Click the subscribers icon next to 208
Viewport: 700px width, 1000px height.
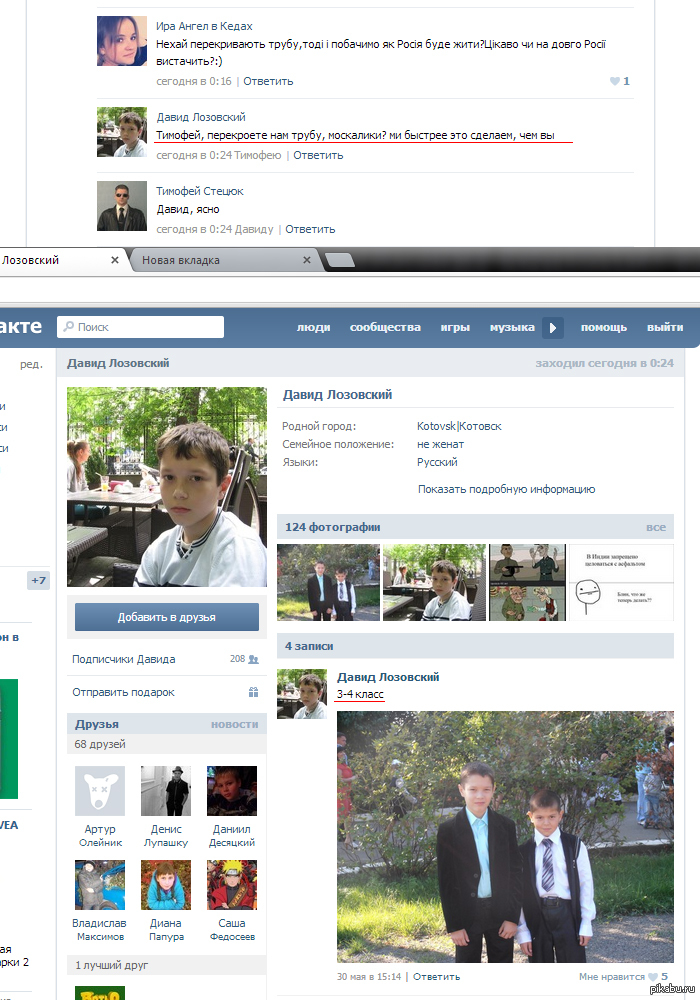(253, 659)
